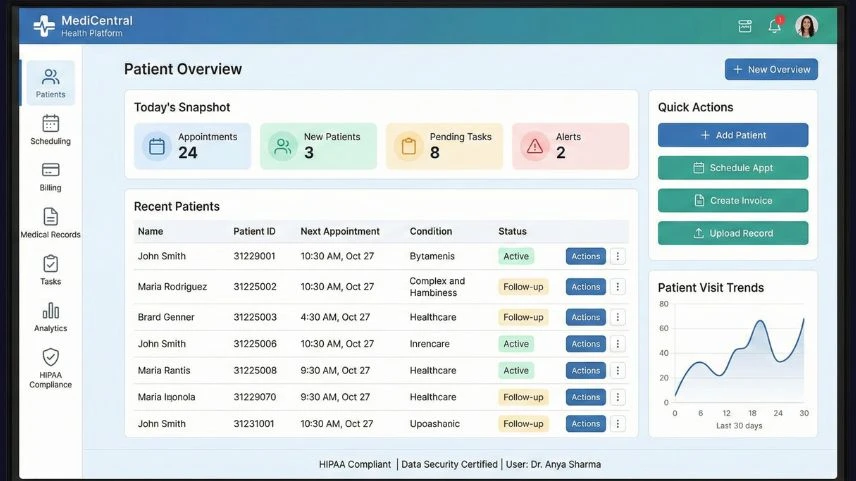Click the condition Bytamenis

[x=432, y=256]
